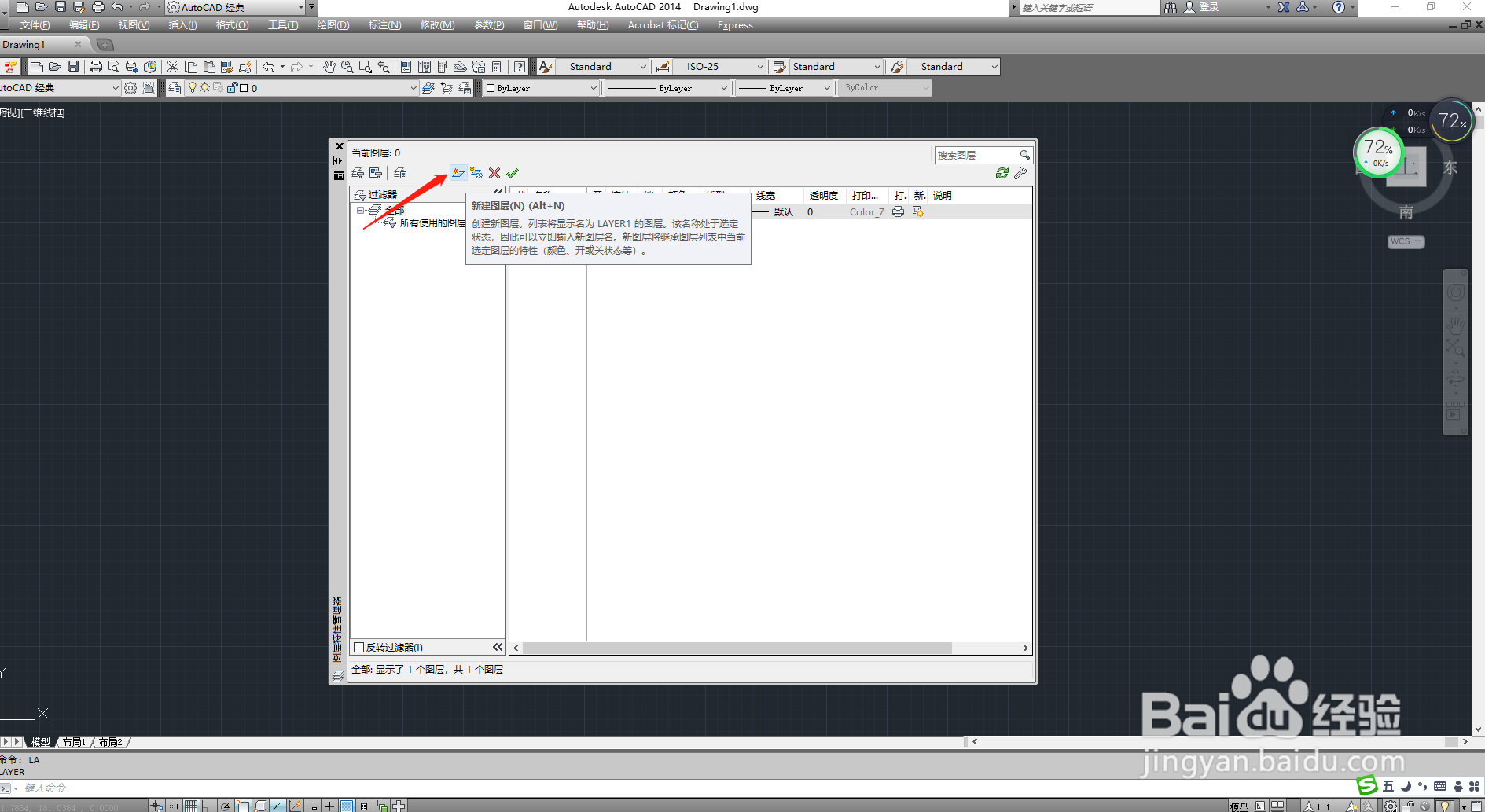1485x812 pixels.
Task: Check the 反转过滤器 checkbox
Action: [x=359, y=648]
